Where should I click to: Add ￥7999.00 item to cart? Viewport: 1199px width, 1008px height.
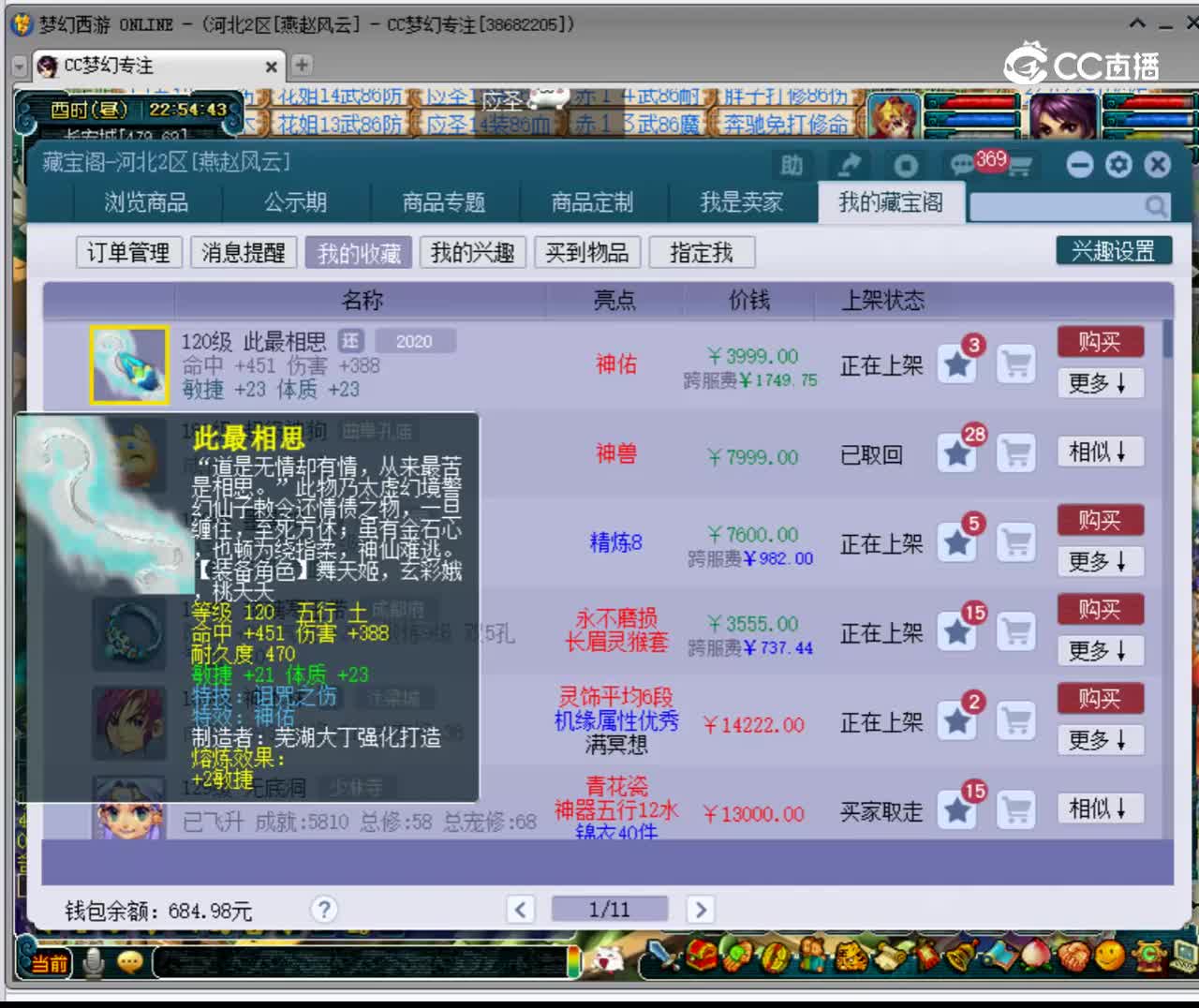point(1016,453)
